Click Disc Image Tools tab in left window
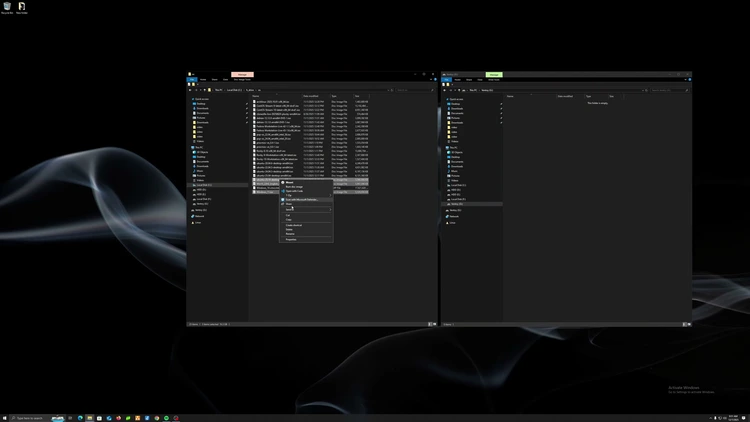Screen dimensions: 750x422 pyautogui.click(x=242, y=79)
